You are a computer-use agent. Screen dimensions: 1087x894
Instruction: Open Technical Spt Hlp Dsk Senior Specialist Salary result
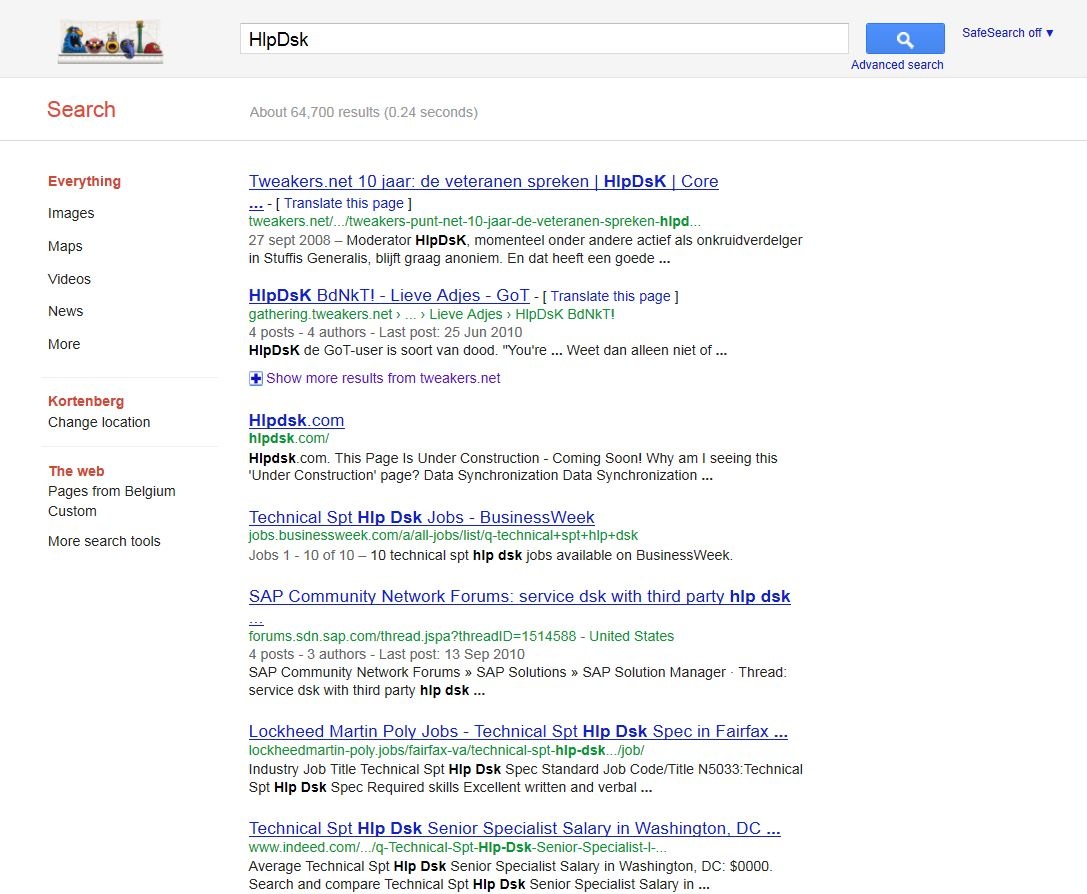514,828
